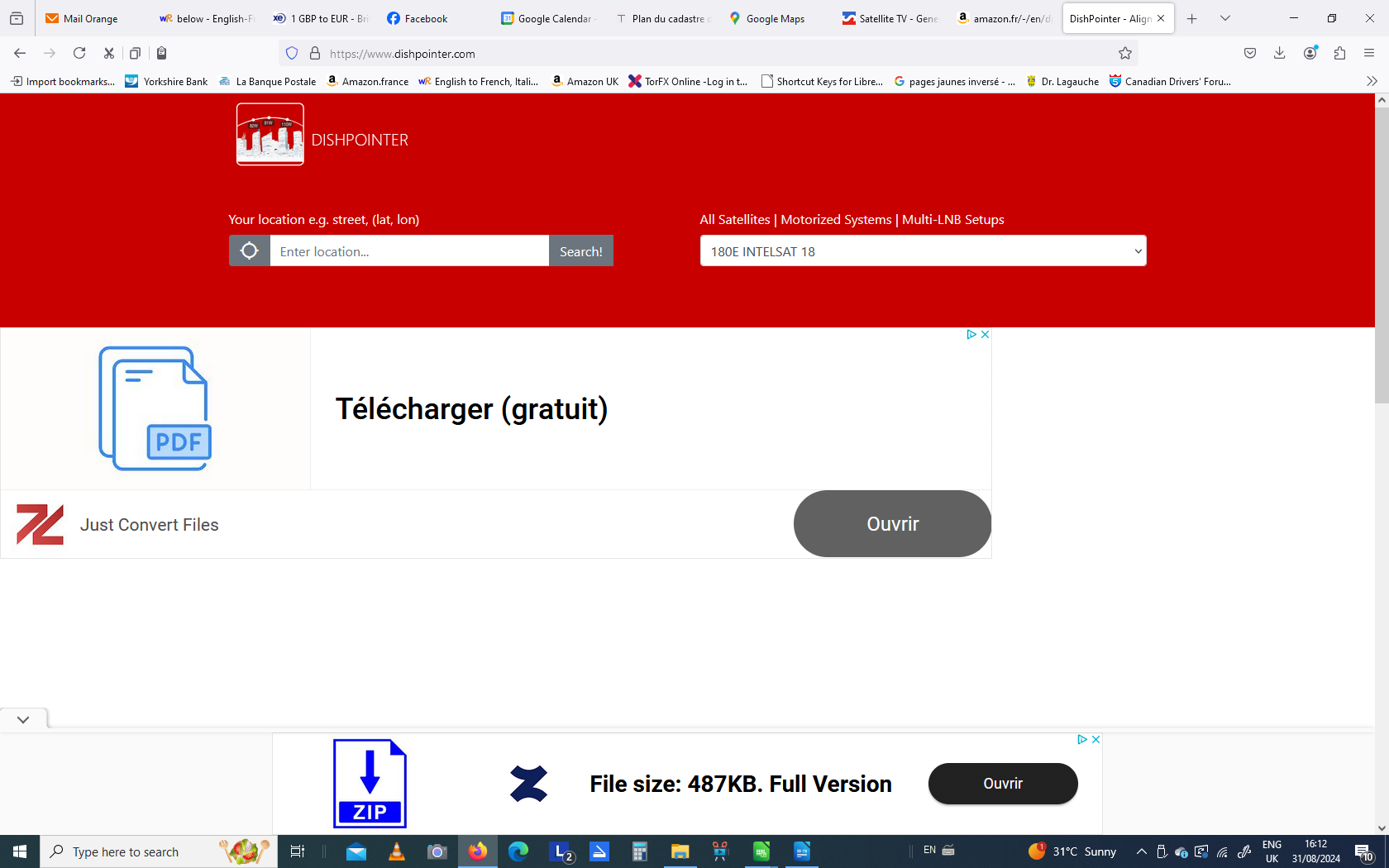Click the DishPointer logo image
This screenshot has height=868, width=1389.
270,134
